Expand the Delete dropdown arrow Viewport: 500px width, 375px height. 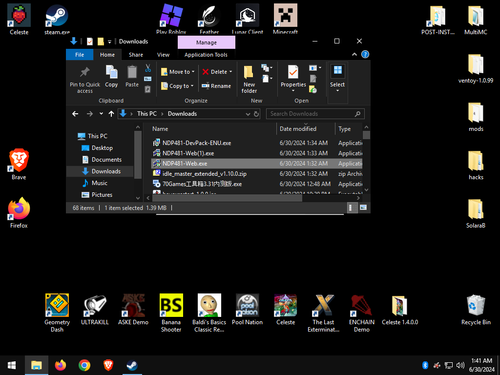pyautogui.click(x=231, y=72)
